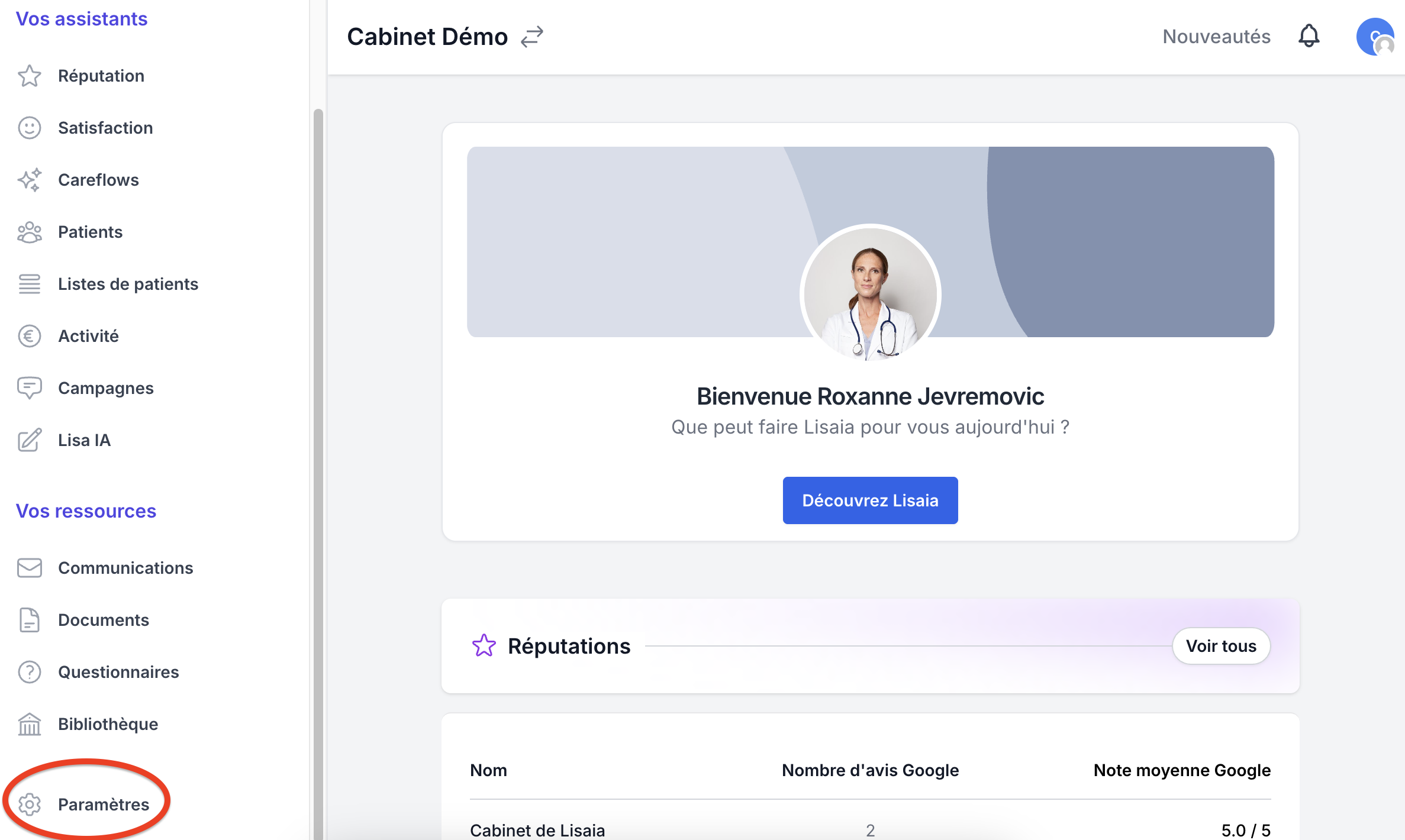The image size is (1405, 840).
Task: Click the Activité euro icon
Action: (x=29, y=336)
